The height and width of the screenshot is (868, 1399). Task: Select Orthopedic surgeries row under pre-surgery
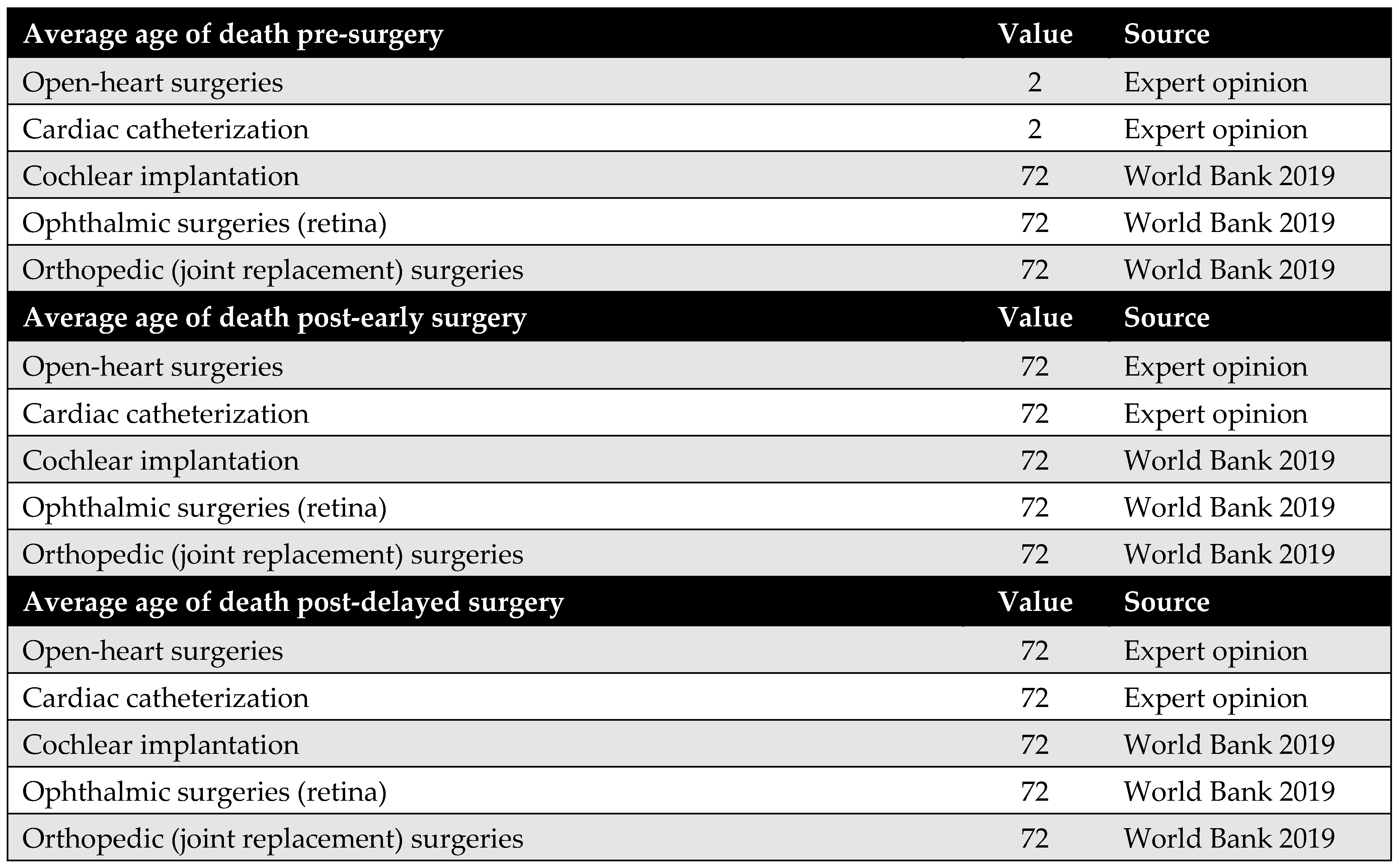pyautogui.click(x=273, y=270)
